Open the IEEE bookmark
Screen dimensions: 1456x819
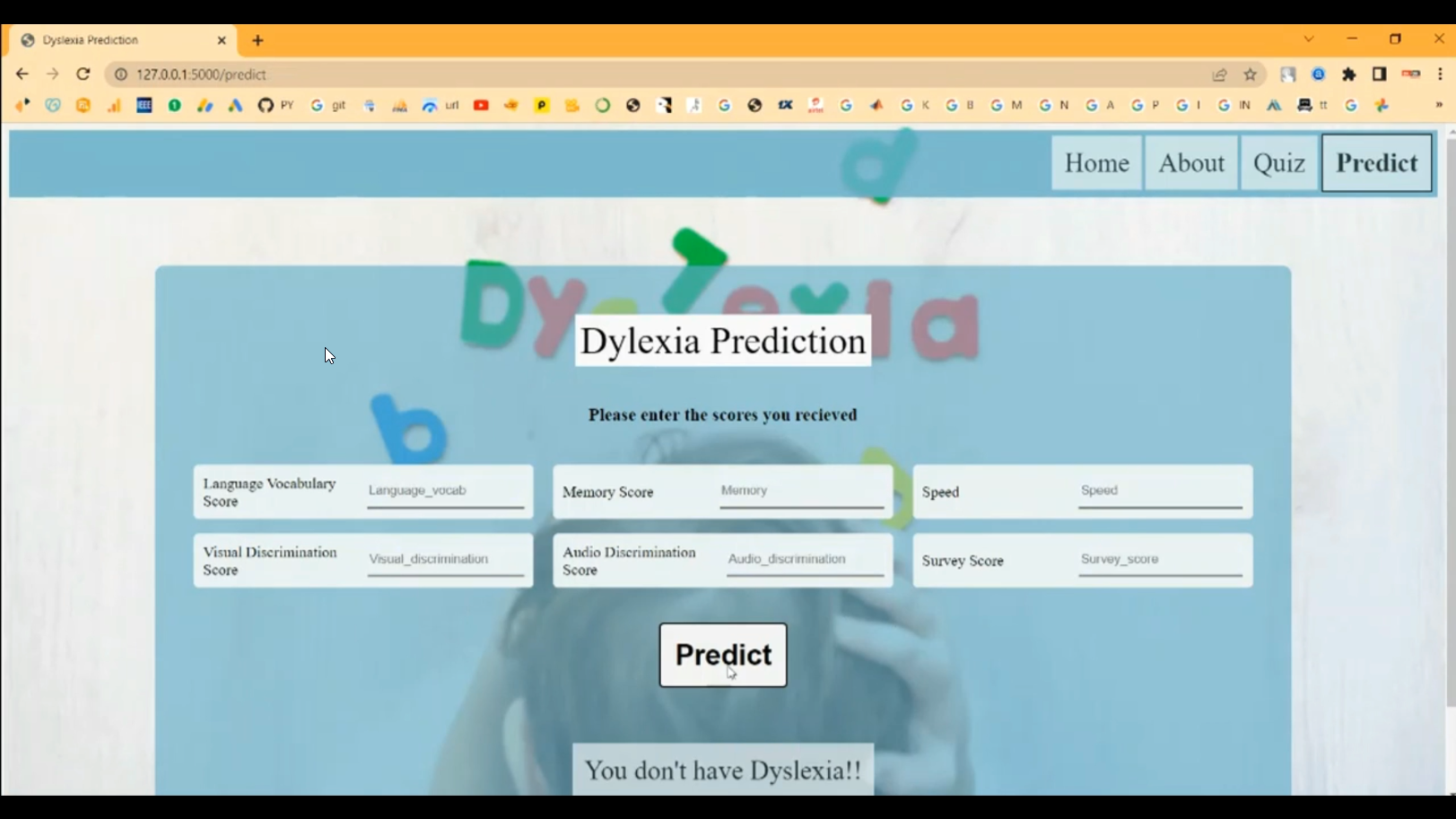coord(144,105)
